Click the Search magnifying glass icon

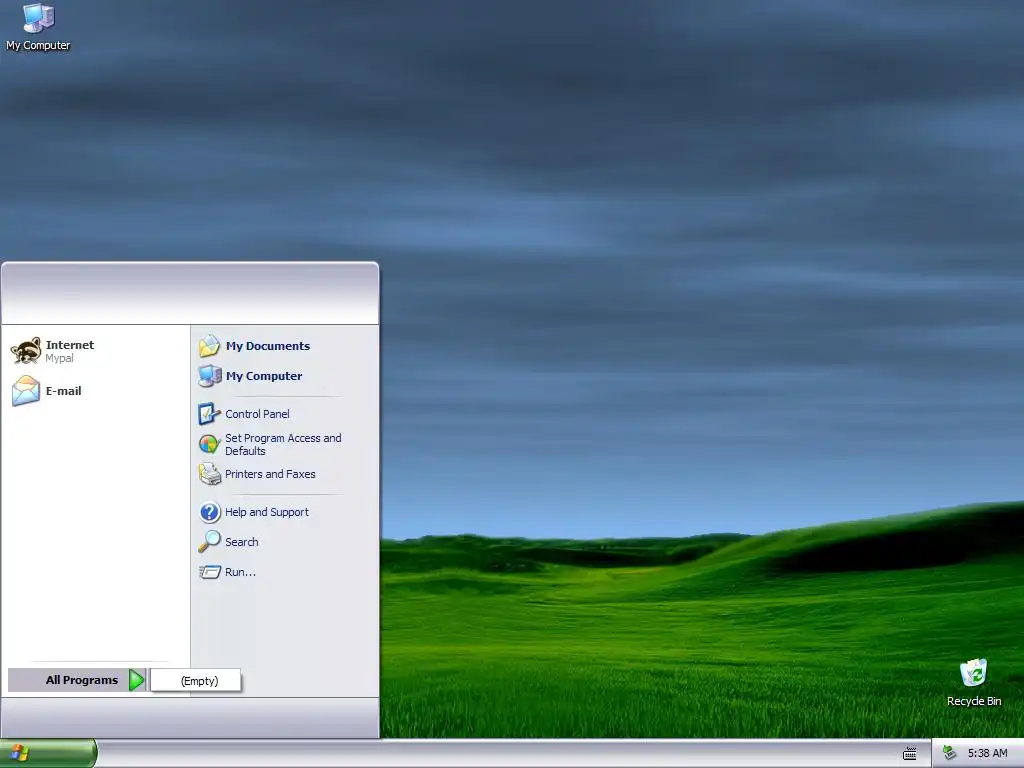210,541
